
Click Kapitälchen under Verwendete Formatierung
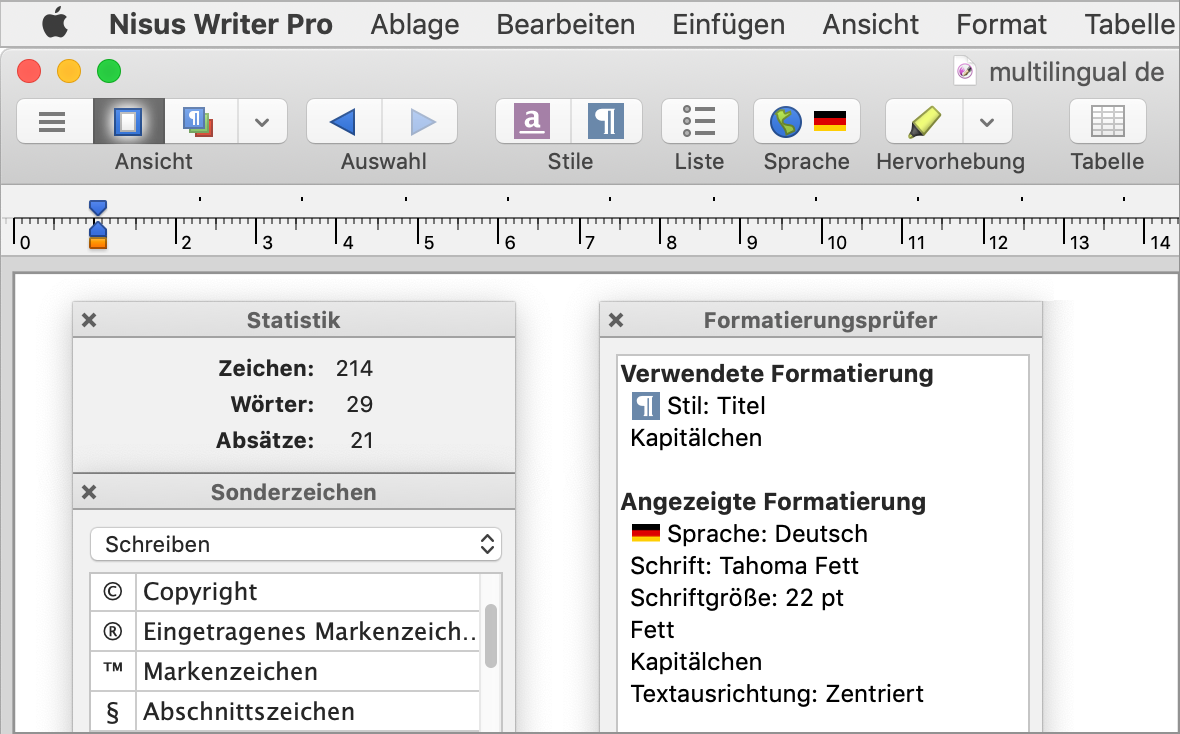pos(696,437)
